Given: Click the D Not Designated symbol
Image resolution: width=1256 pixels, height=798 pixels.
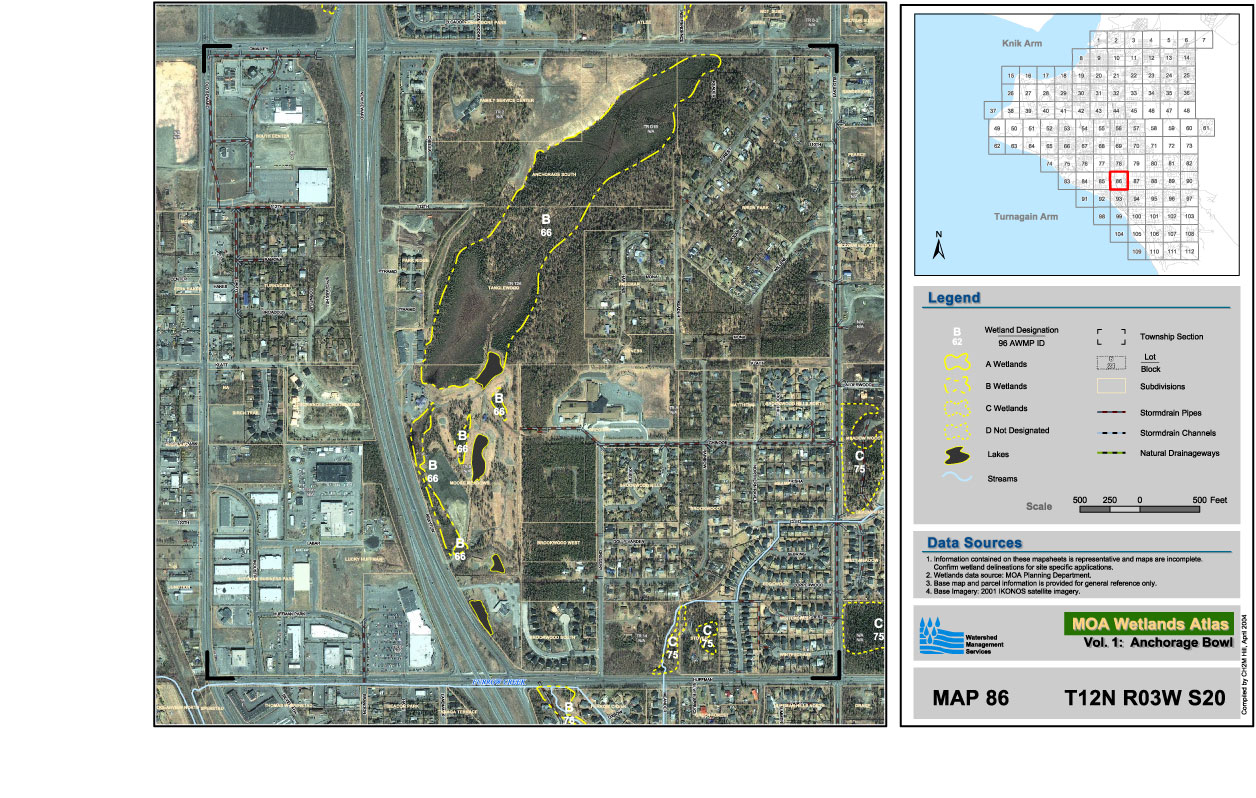Looking at the screenshot, I should pos(958,431).
